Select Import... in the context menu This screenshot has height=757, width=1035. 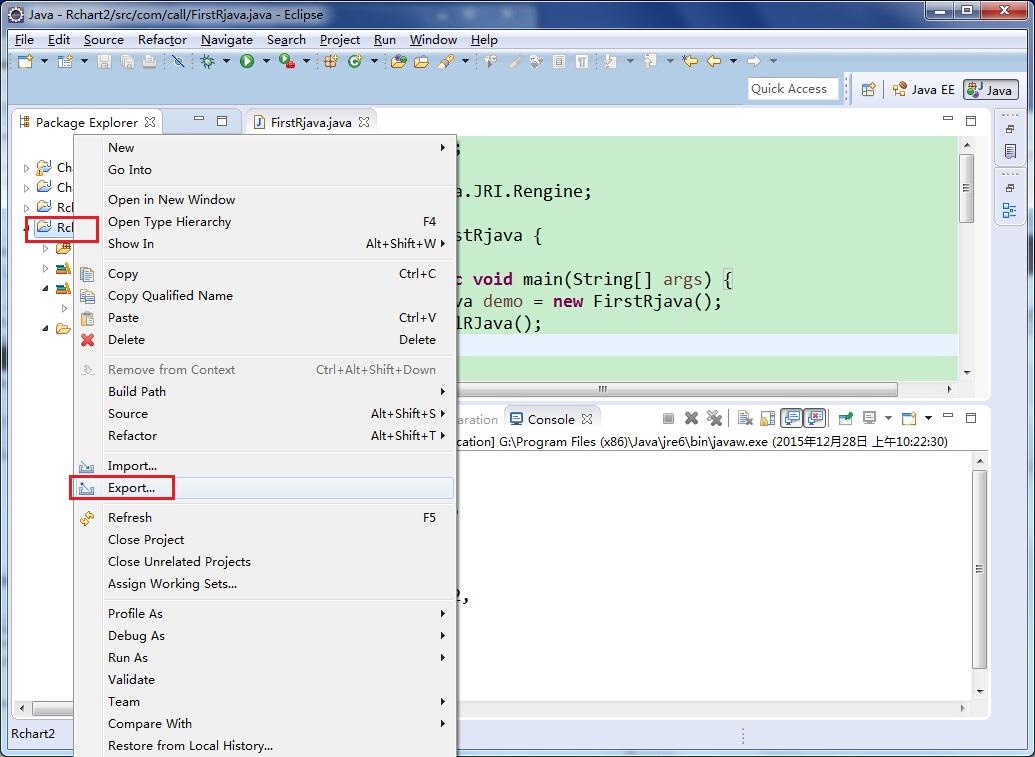pyautogui.click(x=263, y=466)
